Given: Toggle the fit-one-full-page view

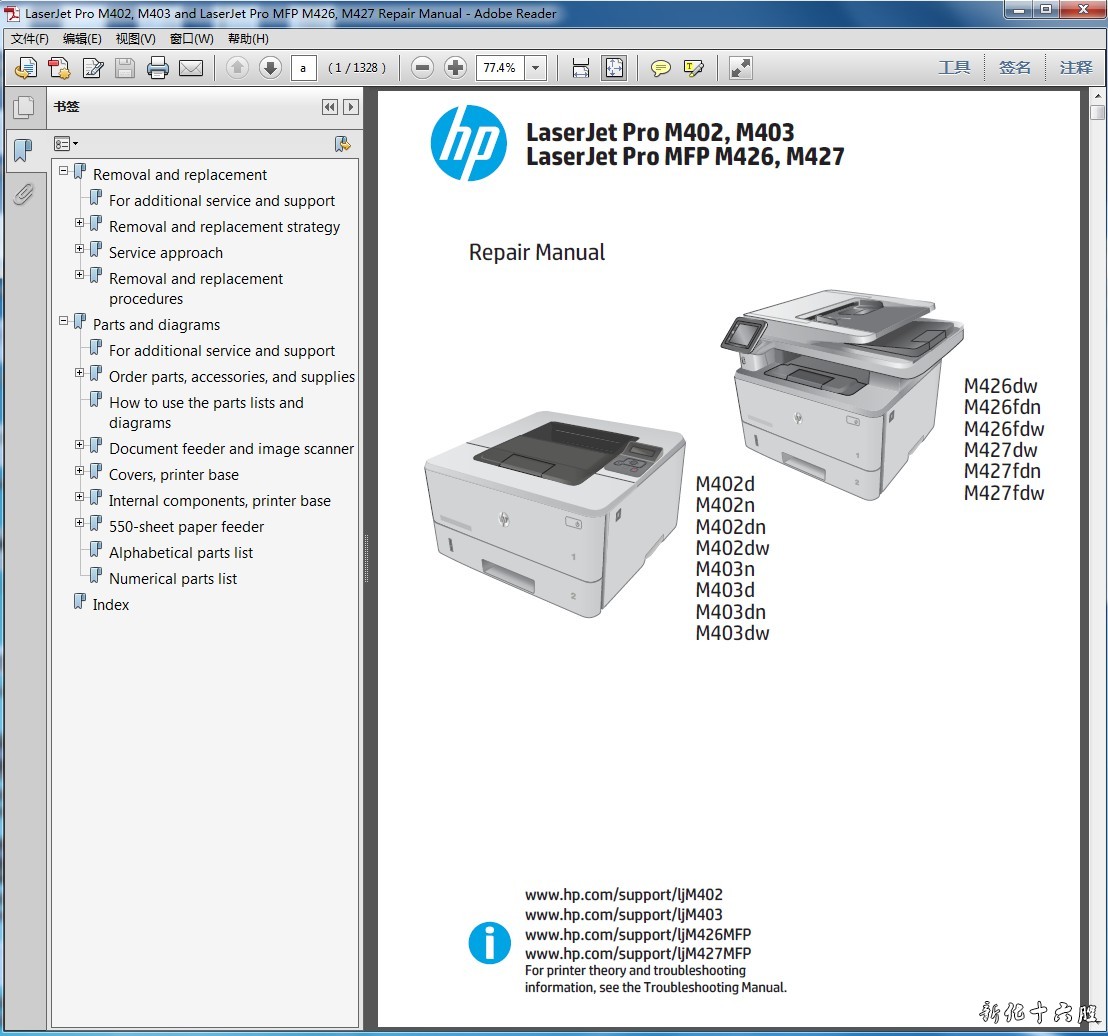Looking at the screenshot, I should pos(614,68).
